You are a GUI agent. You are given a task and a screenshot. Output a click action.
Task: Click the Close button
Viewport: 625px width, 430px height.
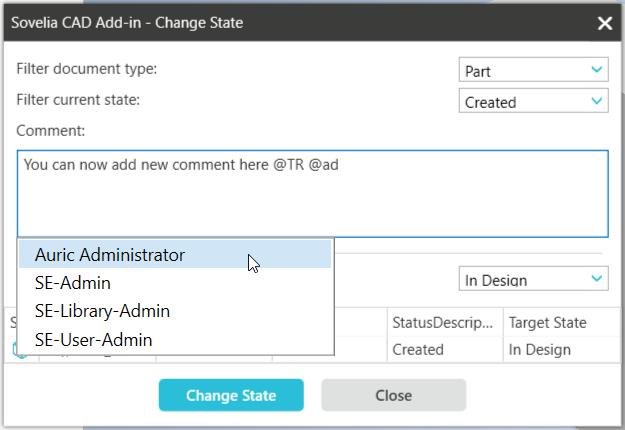393,395
